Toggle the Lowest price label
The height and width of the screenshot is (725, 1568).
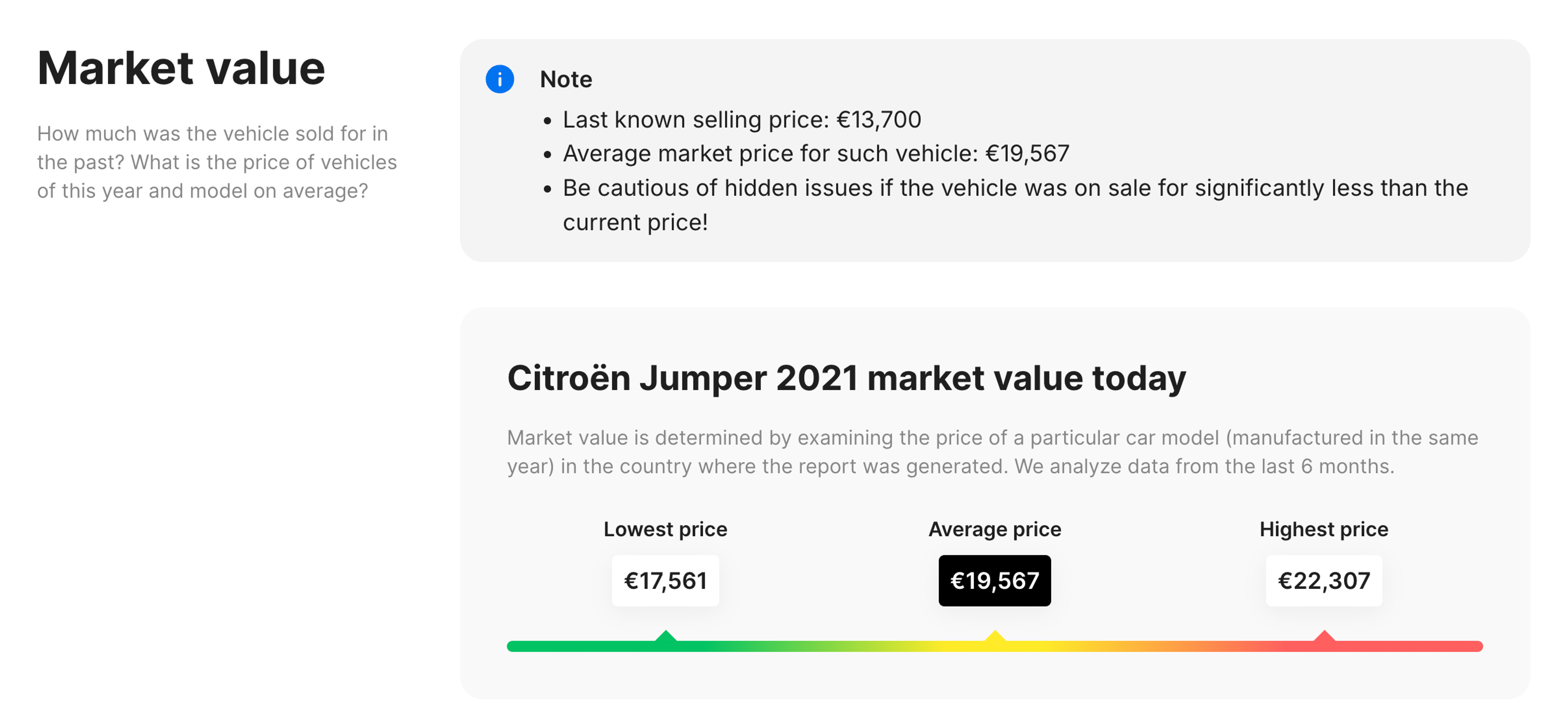665,529
